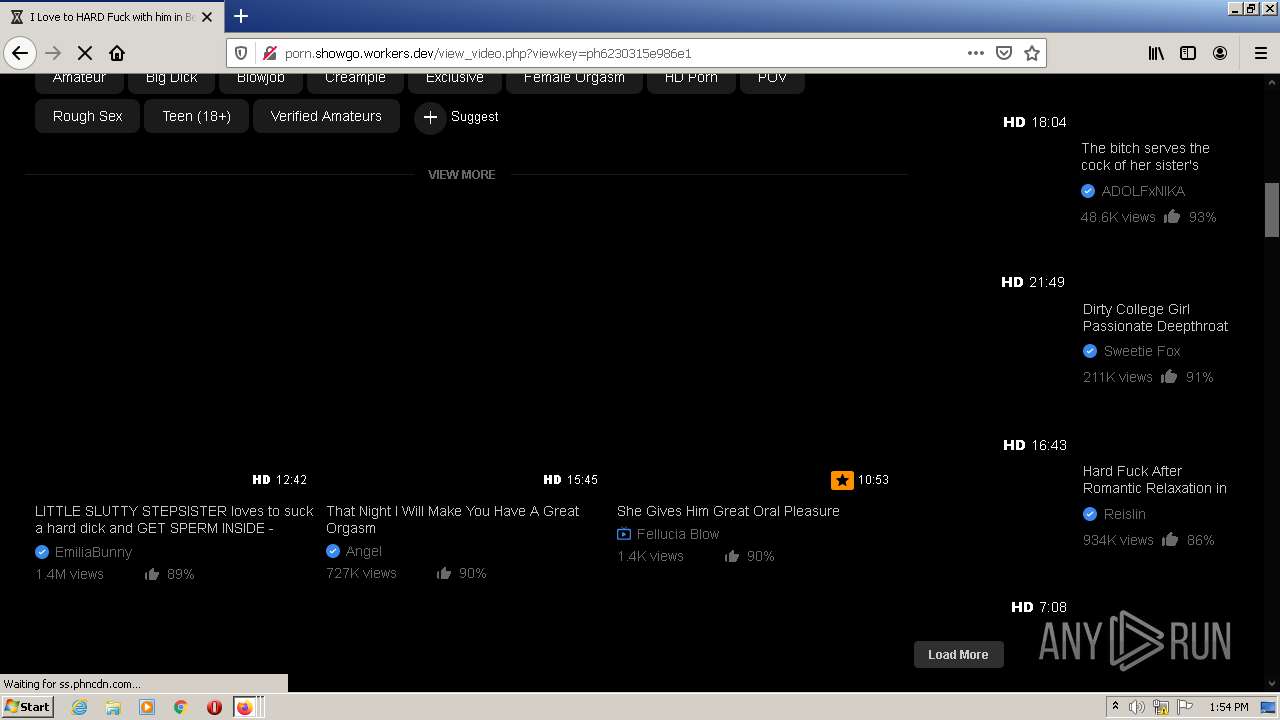Click the 1.4M views text
This screenshot has height=720, width=1280.
[x=69, y=574]
